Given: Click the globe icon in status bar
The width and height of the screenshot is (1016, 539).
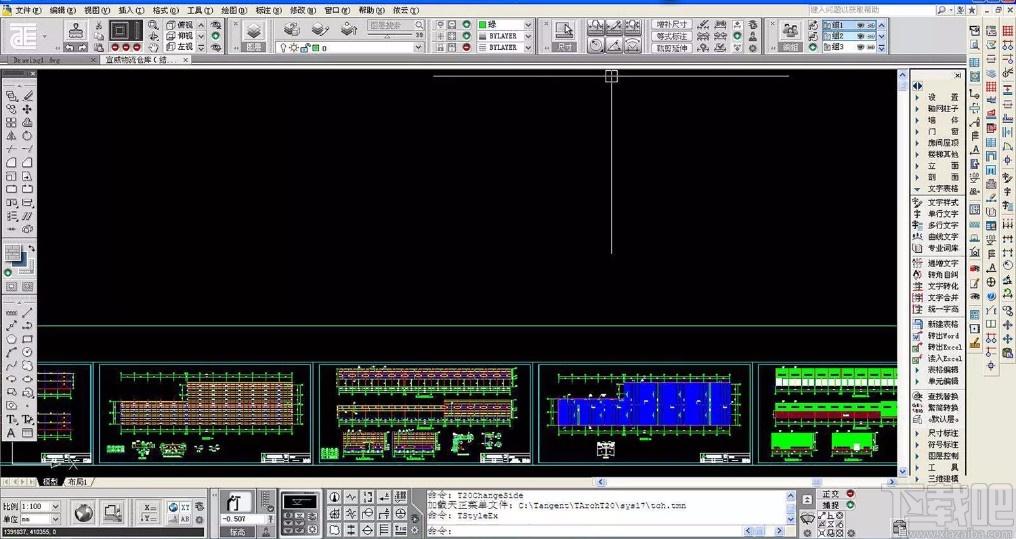Looking at the screenshot, I should click(83, 514).
